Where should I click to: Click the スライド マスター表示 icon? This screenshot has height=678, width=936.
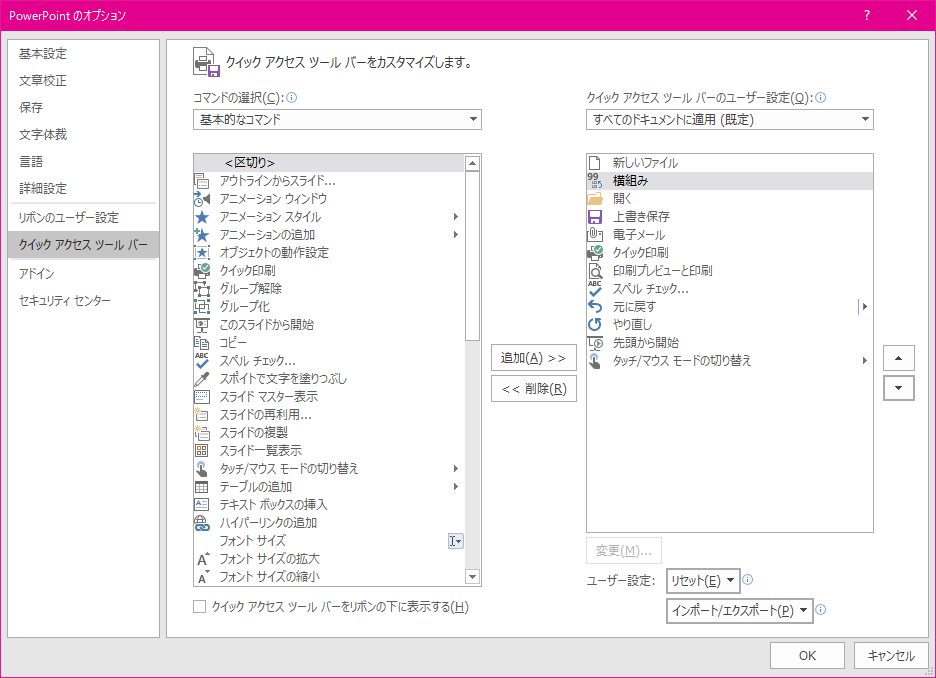202,396
